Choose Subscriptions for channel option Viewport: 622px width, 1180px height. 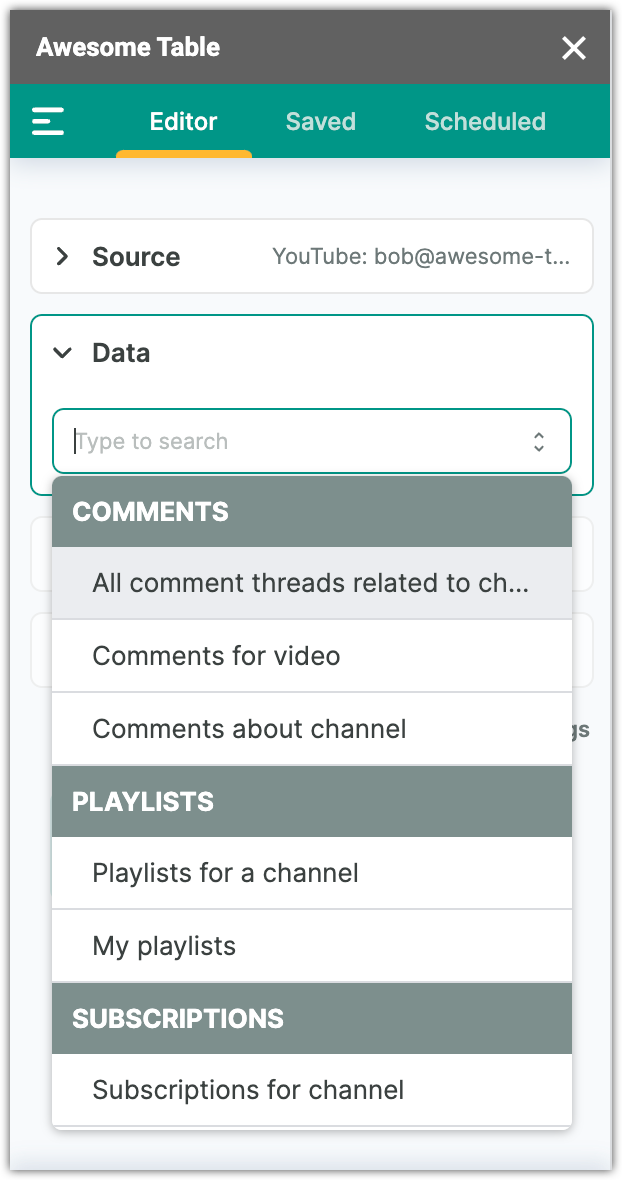(x=248, y=1089)
